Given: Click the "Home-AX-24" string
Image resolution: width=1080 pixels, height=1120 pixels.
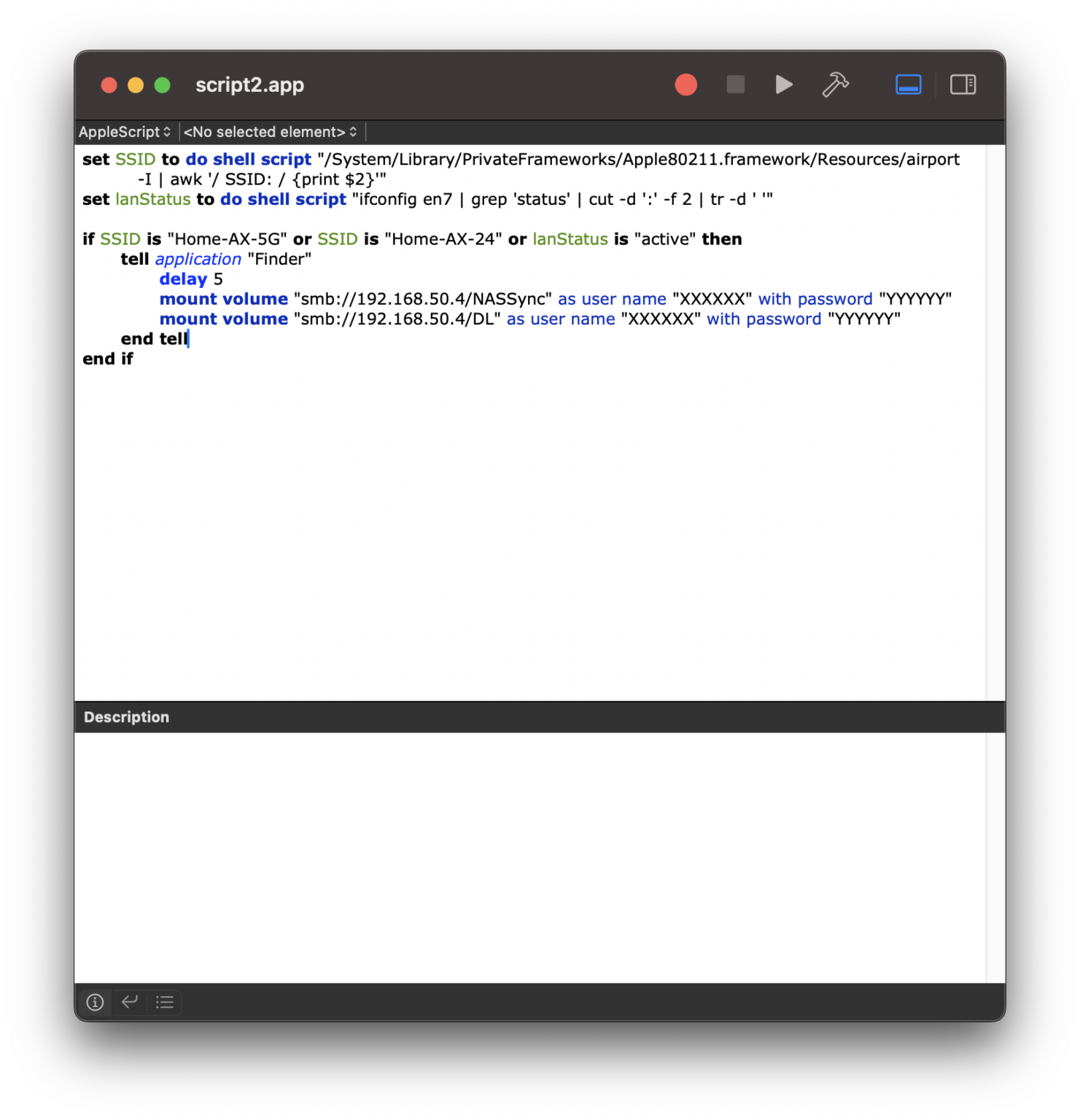Looking at the screenshot, I should coord(443,239).
